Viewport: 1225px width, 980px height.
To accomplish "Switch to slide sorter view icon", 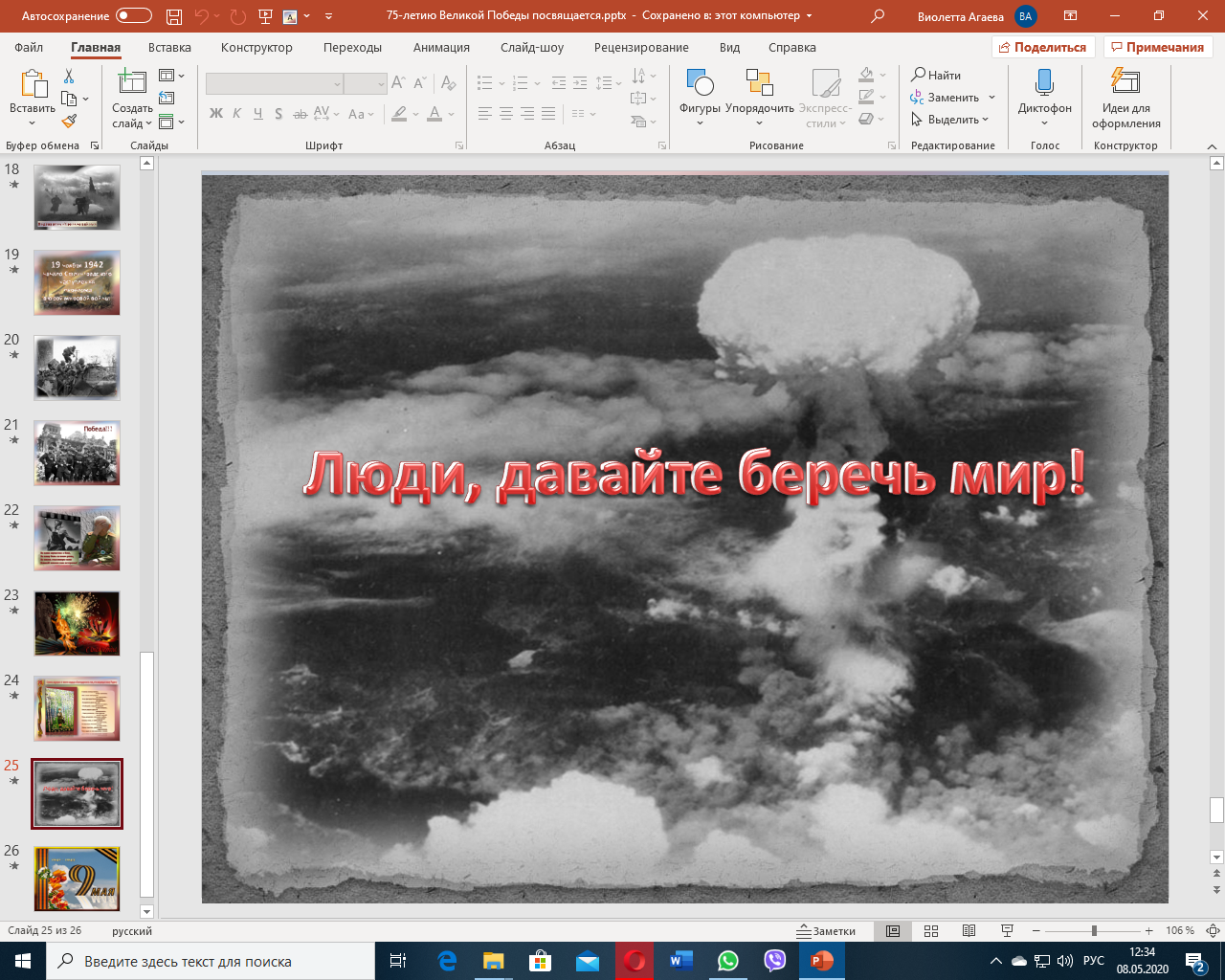I will (931, 931).
